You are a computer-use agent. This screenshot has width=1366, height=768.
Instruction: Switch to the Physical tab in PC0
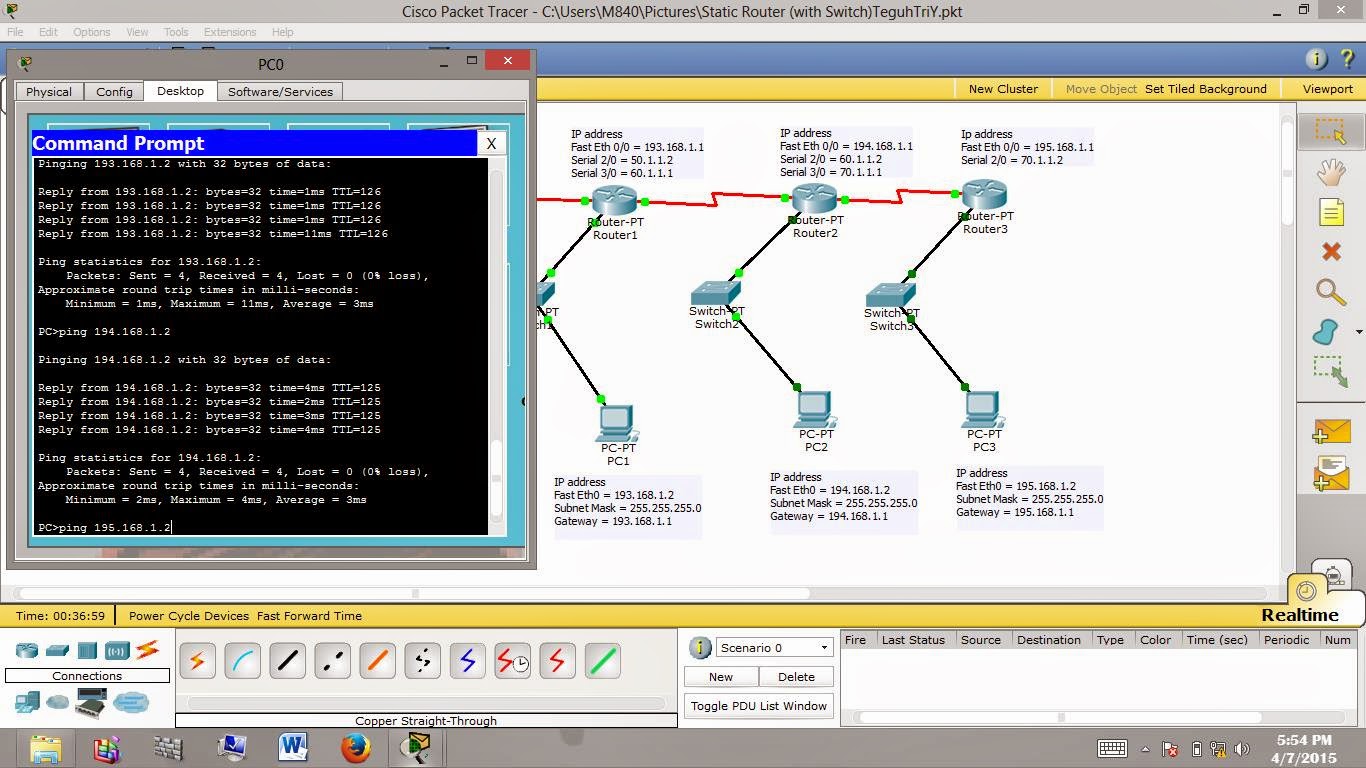(x=49, y=92)
